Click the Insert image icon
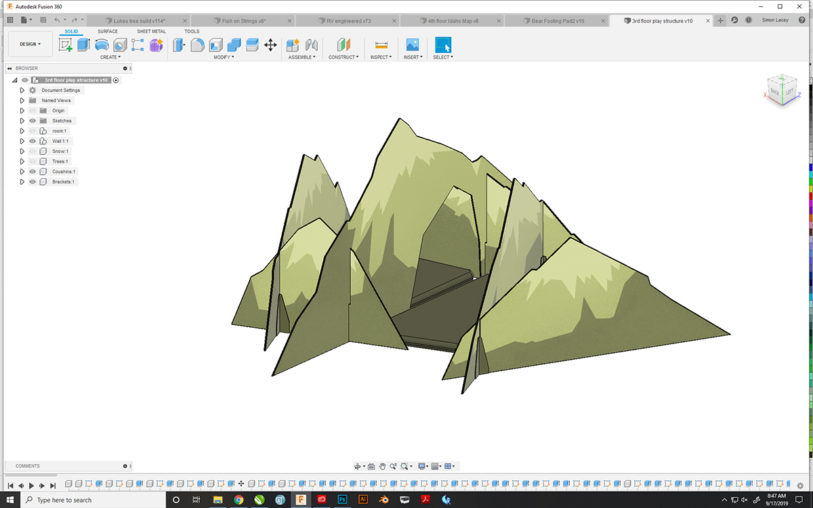813x508 pixels. (412, 45)
